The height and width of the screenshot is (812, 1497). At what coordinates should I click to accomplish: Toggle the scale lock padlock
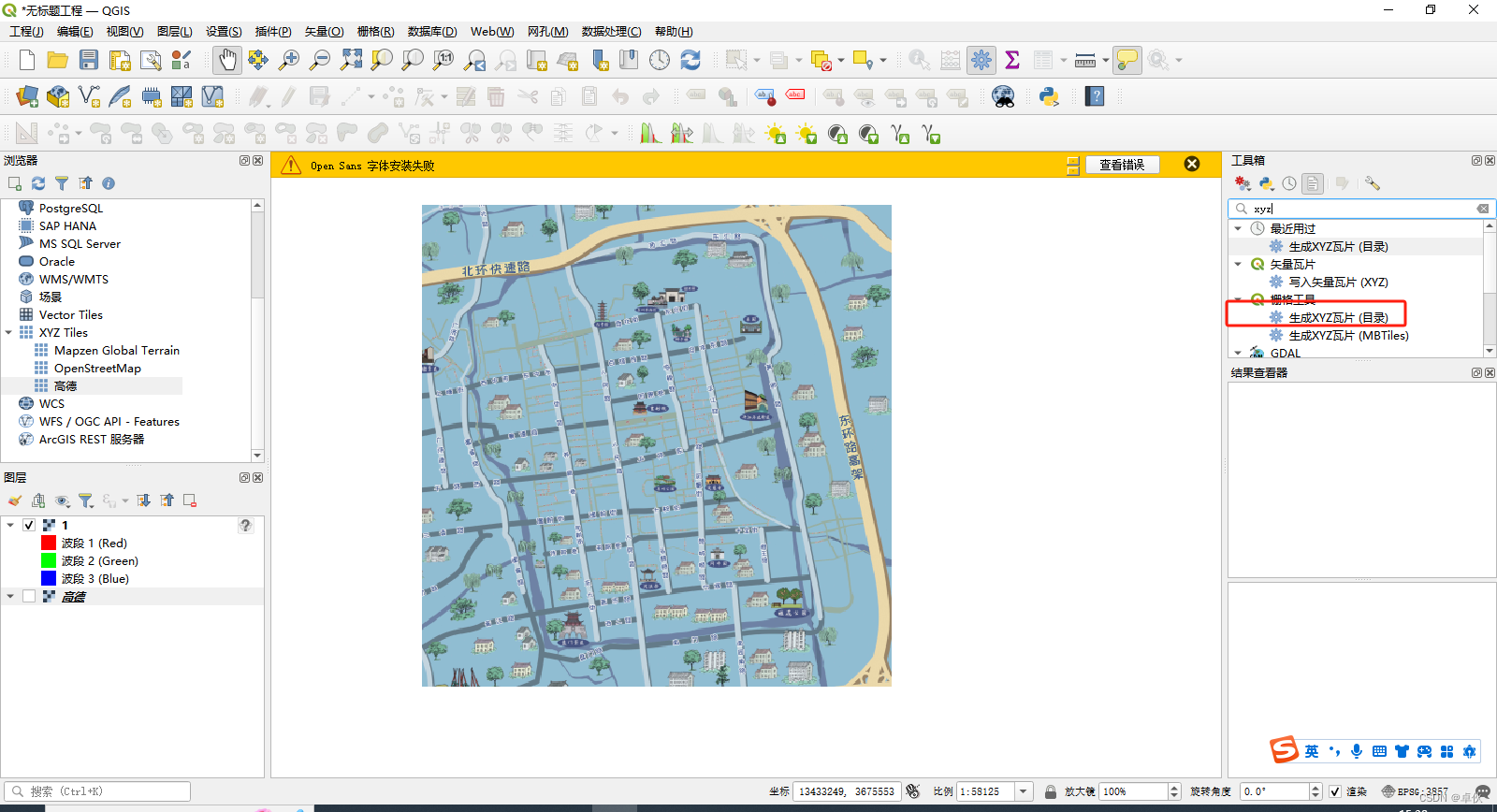(x=1051, y=791)
